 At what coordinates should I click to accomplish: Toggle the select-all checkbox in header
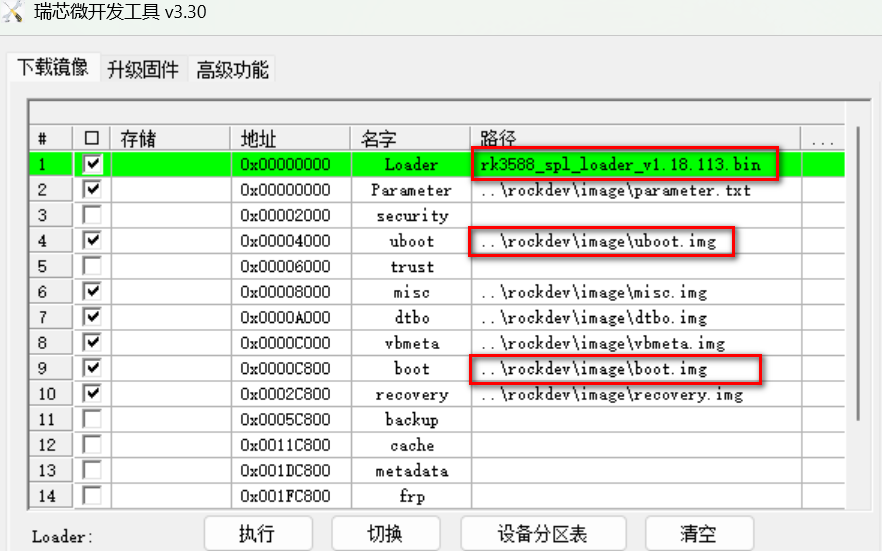tap(92, 138)
